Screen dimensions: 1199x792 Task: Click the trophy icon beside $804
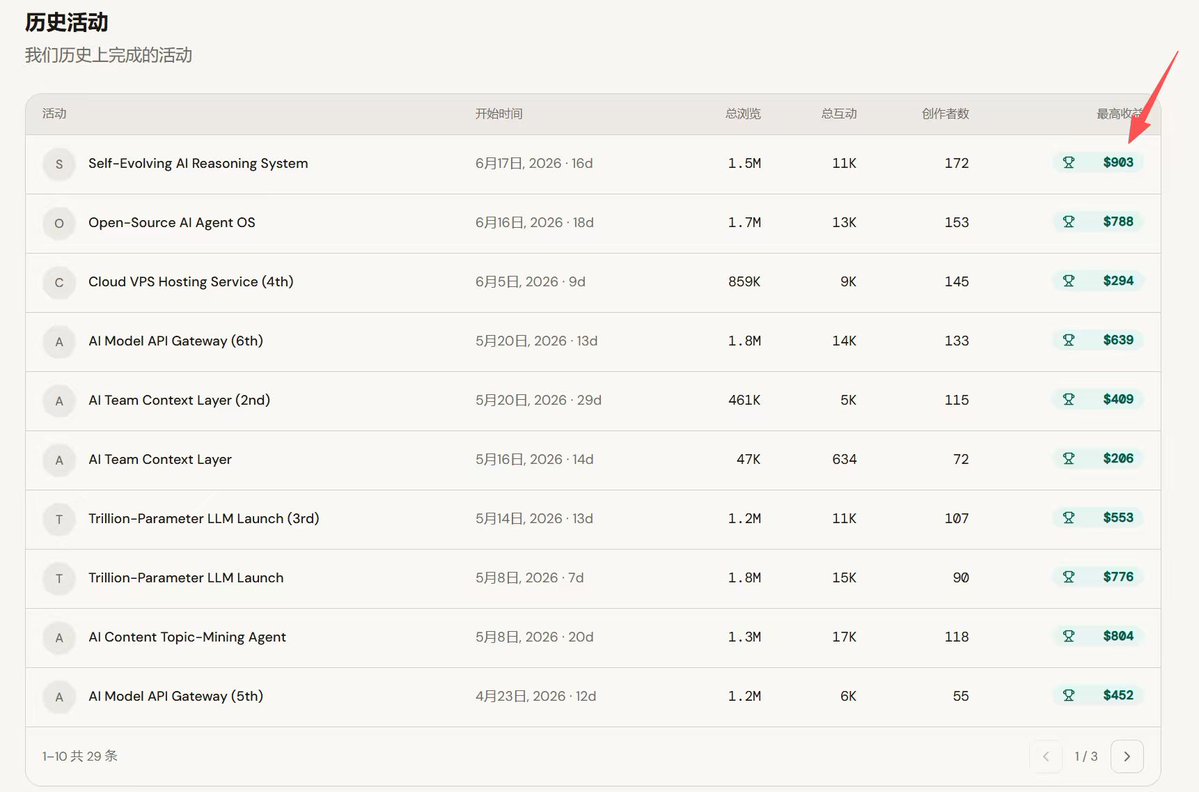click(x=1068, y=636)
